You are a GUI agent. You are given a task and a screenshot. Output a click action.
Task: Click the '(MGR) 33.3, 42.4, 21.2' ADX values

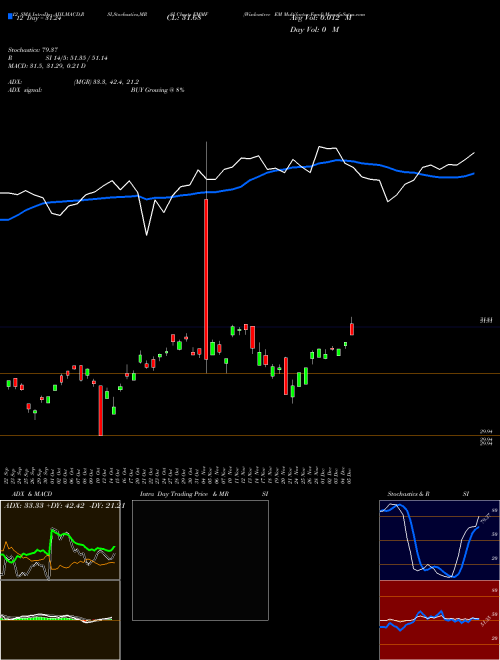coord(106,82)
